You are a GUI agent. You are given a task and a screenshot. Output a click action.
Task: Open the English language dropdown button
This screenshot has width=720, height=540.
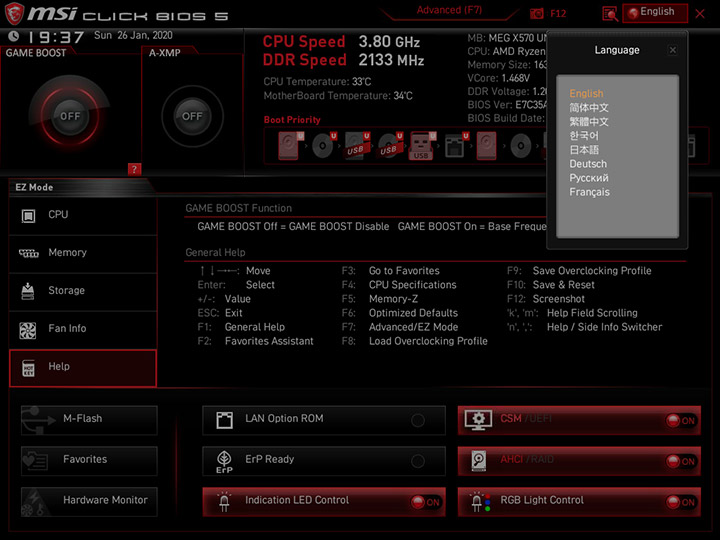[655, 12]
